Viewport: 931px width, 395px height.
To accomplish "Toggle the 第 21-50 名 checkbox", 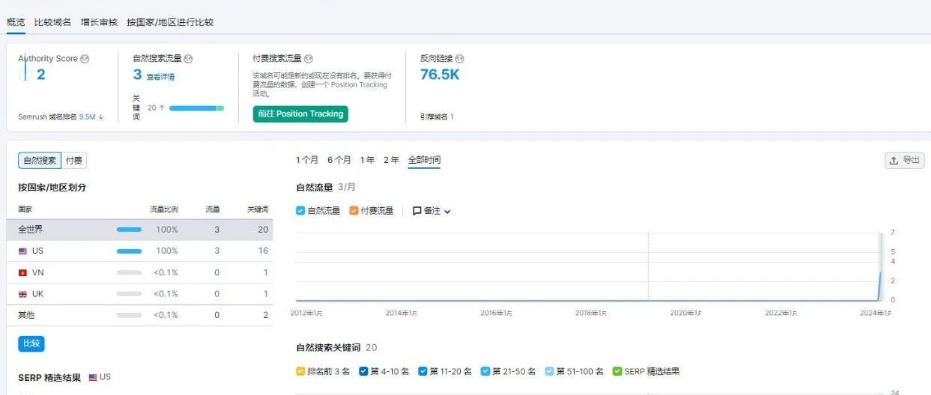I will (x=486, y=371).
